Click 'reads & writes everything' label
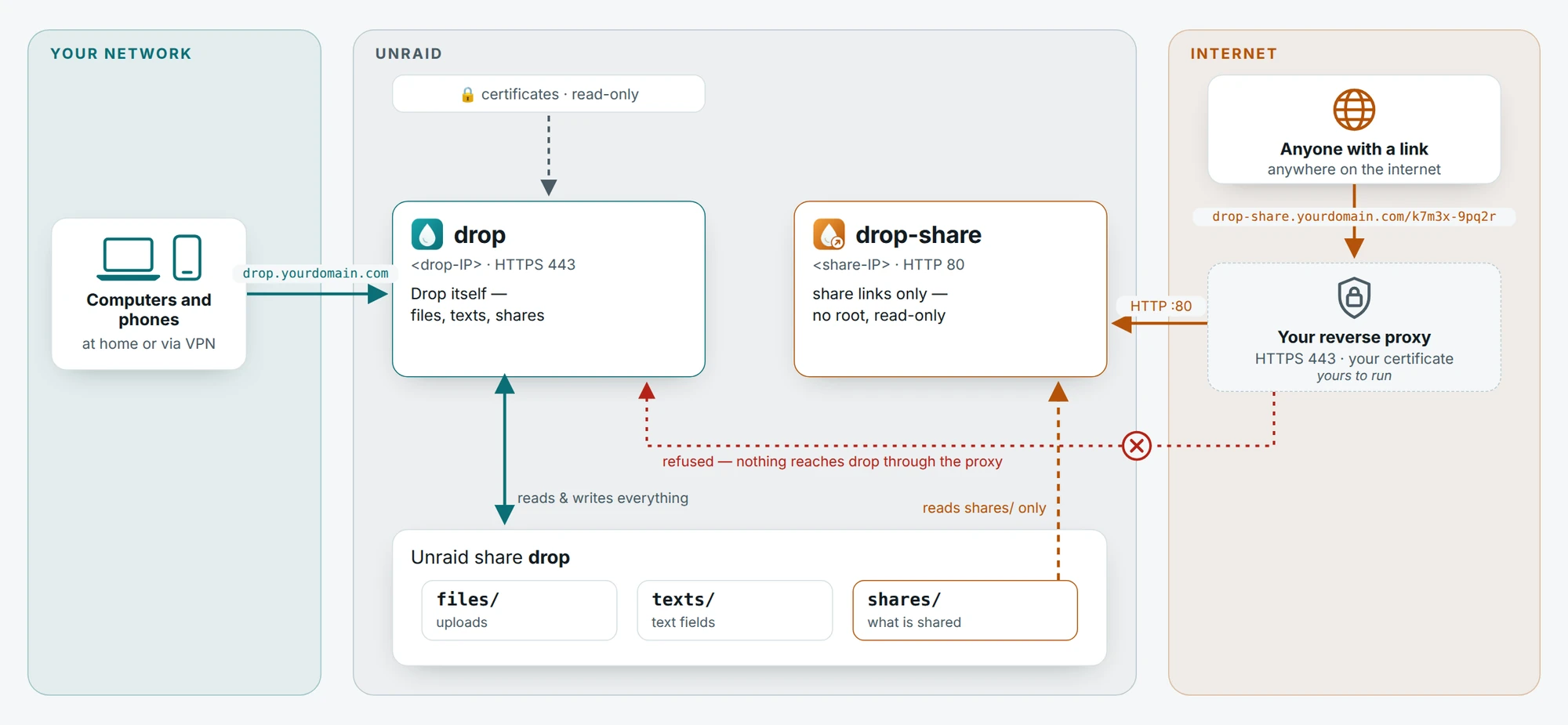This screenshot has height=725, width=1568. tap(603, 498)
